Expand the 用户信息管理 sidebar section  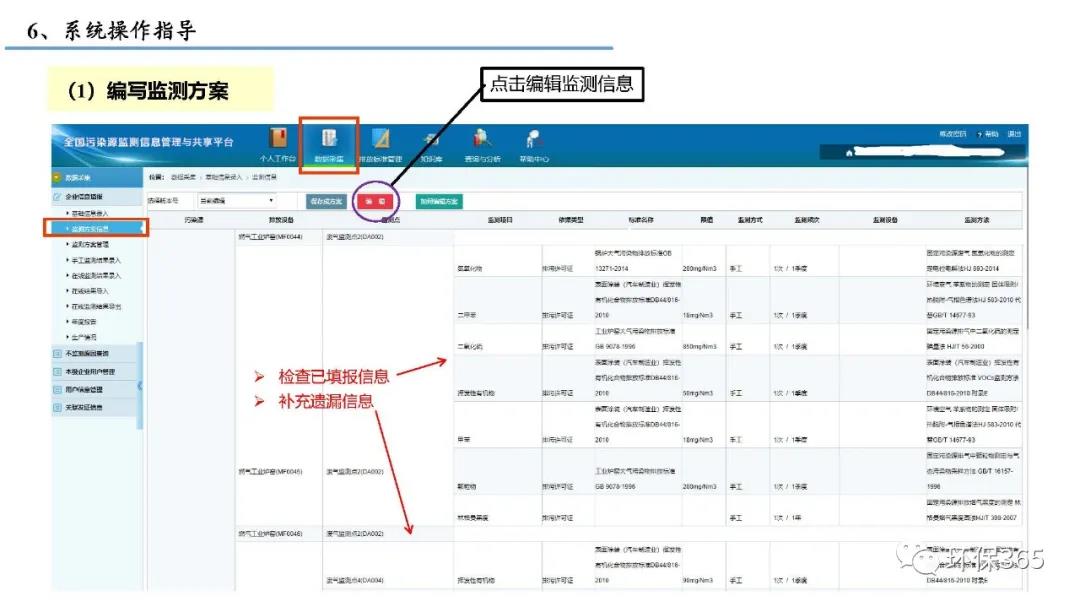click(90, 389)
